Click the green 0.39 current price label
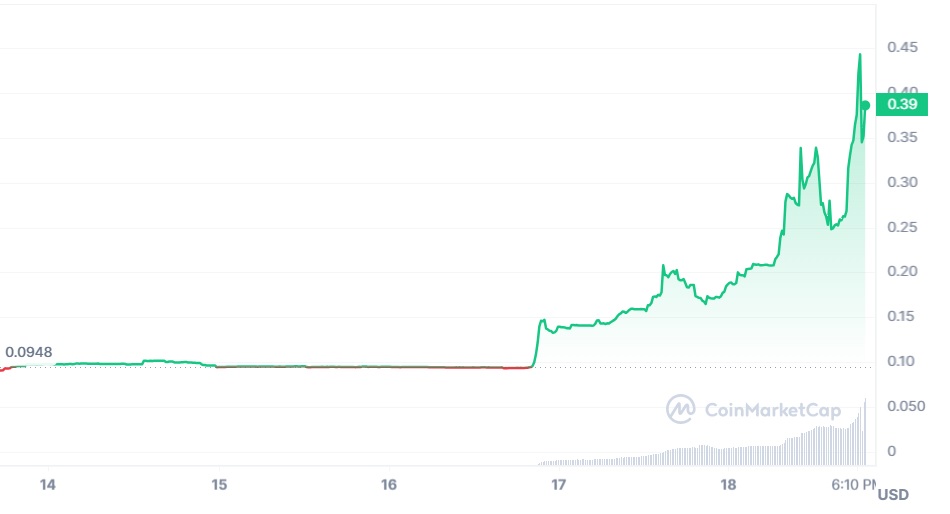The width and height of the screenshot is (950, 514). click(902, 104)
